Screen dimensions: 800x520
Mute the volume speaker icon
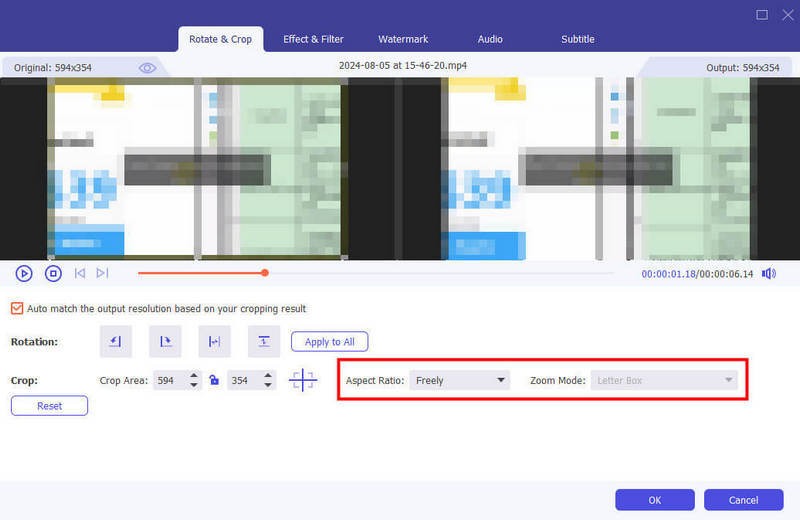coord(768,273)
